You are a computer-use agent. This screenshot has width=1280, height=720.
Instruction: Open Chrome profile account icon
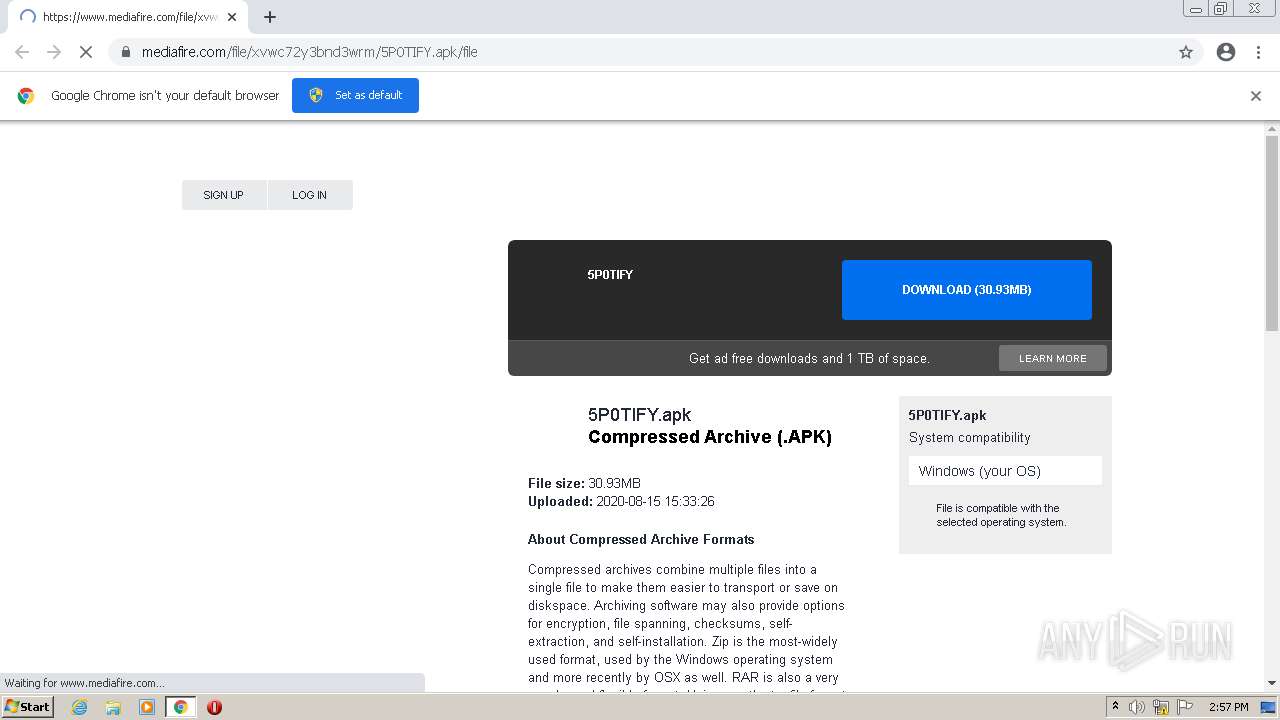coord(1226,52)
